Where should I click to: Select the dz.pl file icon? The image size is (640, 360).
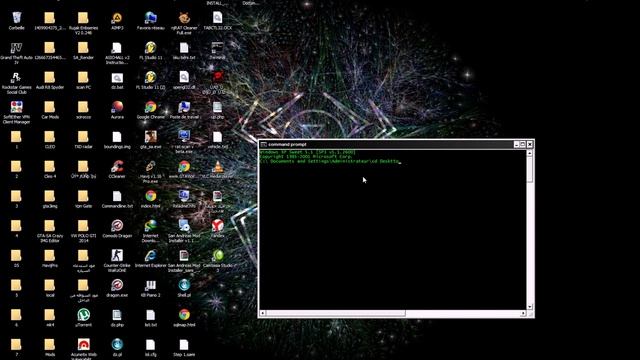(117, 345)
